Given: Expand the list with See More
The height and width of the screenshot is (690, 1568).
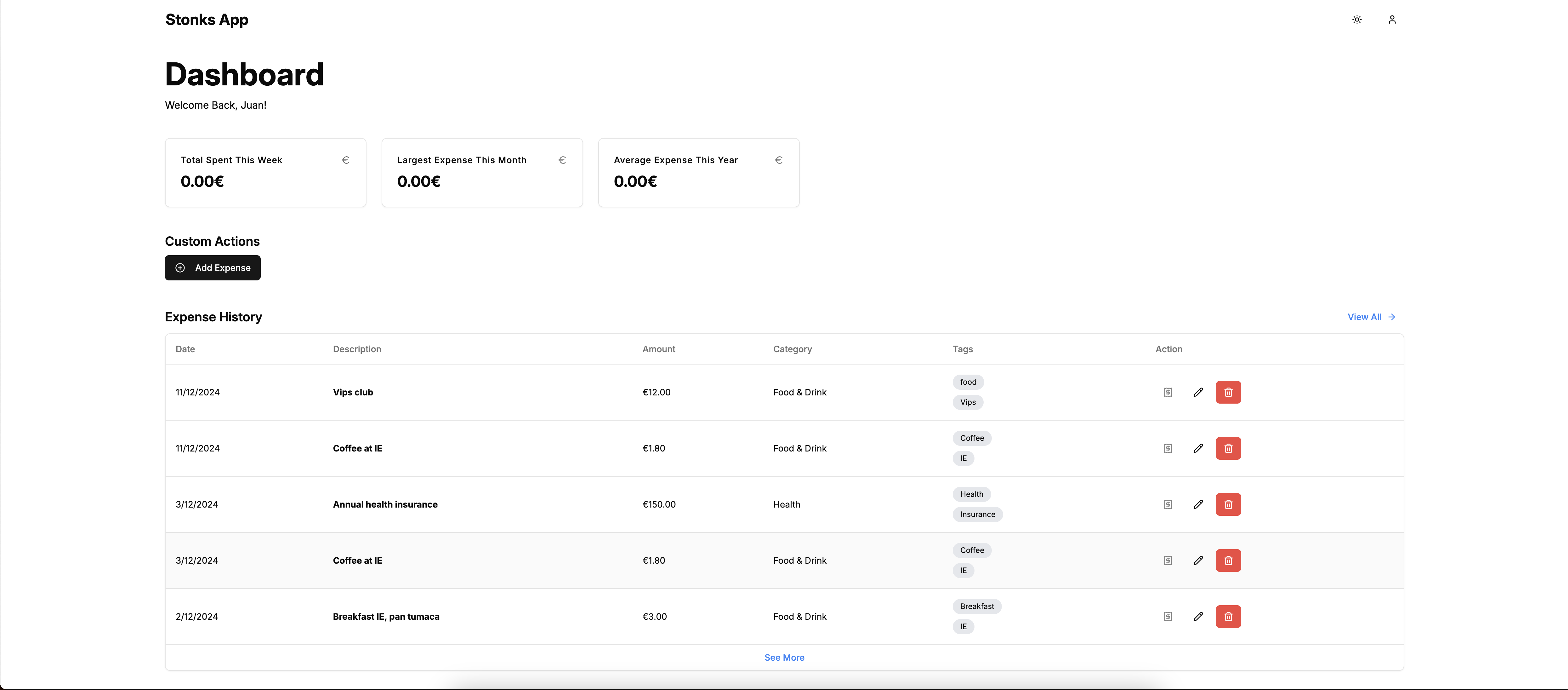Looking at the screenshot, I should click(784, 658).
